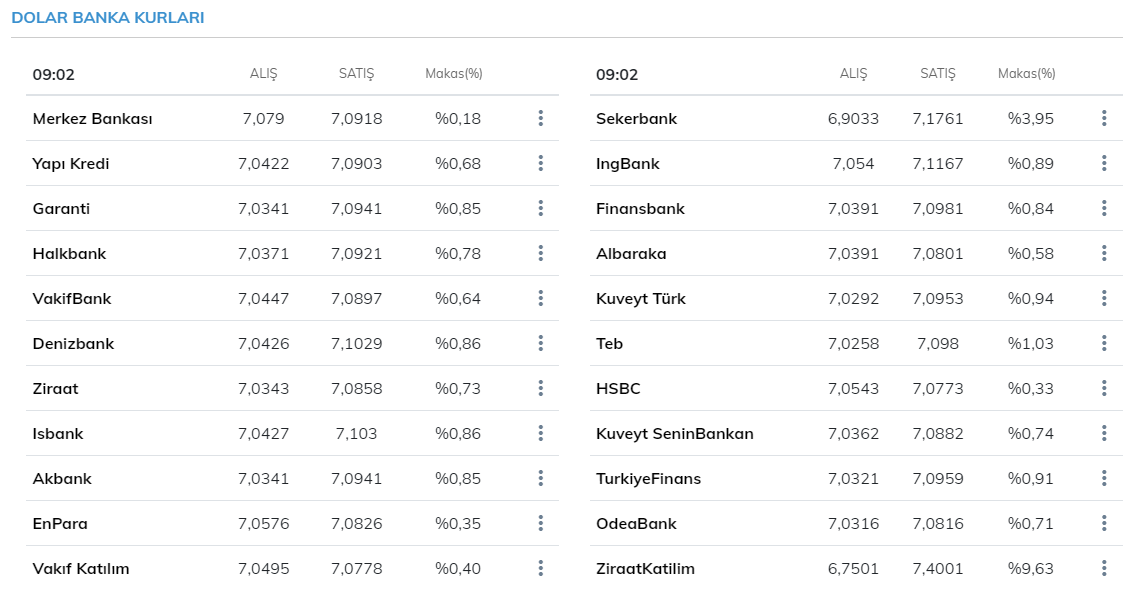Open three-dot menu beside Denizbank

[x=540, y=344]
